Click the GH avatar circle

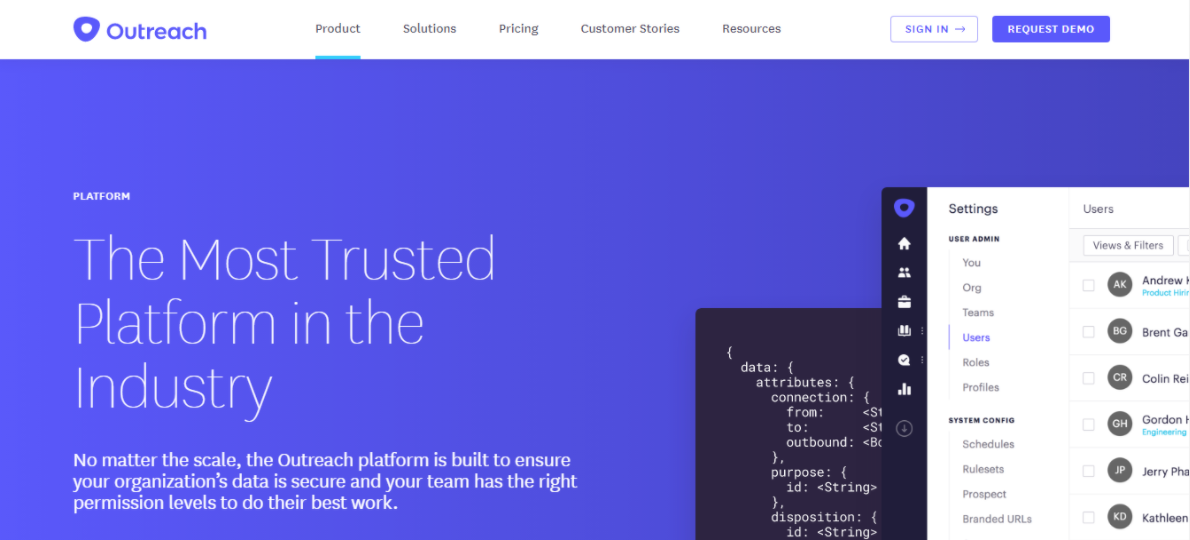pyautogui.click(x=1119, y=425)
